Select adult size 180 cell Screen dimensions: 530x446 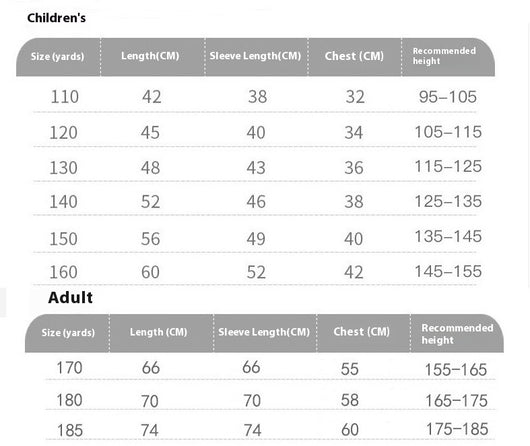pyautogui.click(x=69, y=400)
